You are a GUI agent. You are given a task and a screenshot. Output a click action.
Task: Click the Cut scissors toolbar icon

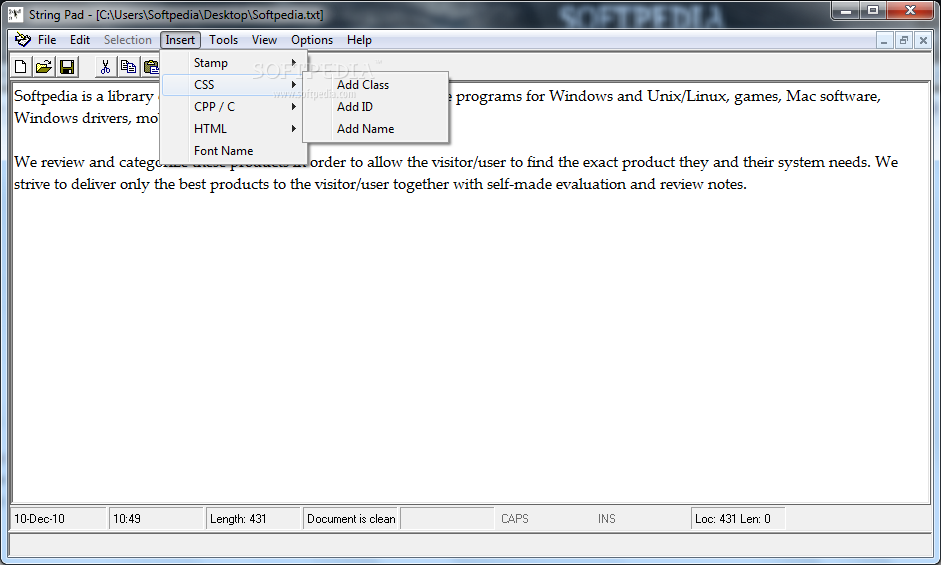coord(106,67)
